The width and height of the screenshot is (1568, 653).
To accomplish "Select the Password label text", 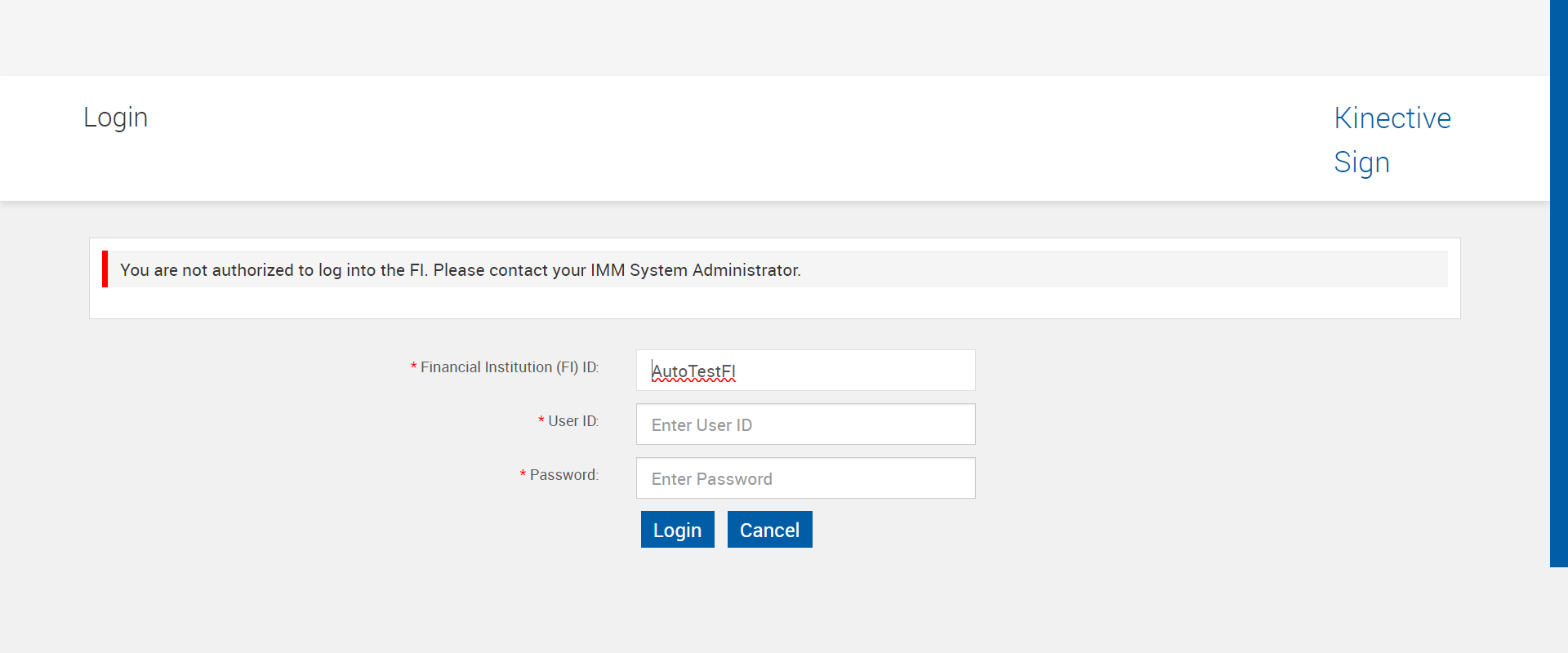I will [563, 475].
